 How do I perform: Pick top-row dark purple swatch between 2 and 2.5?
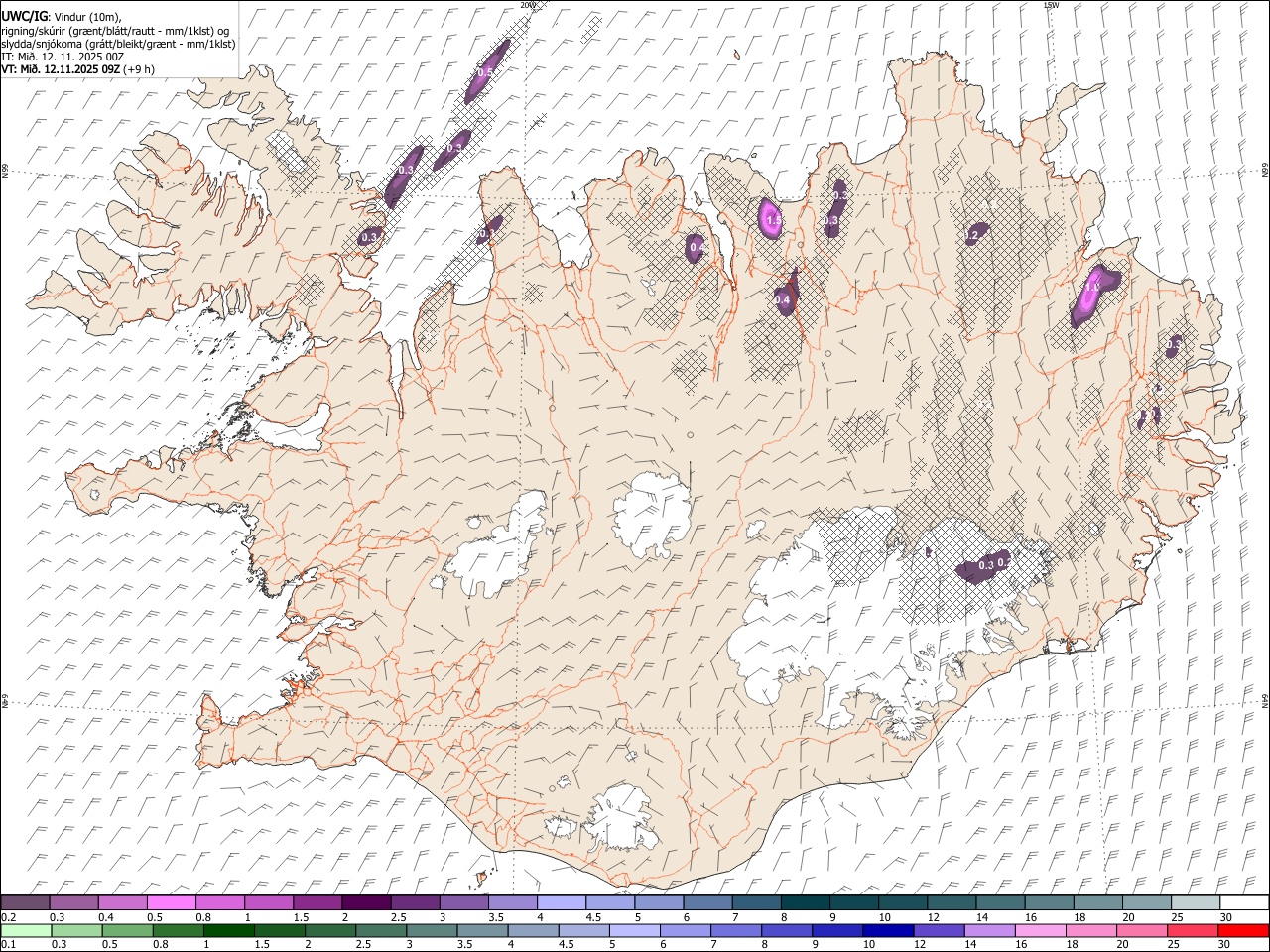tap(366, 903)
